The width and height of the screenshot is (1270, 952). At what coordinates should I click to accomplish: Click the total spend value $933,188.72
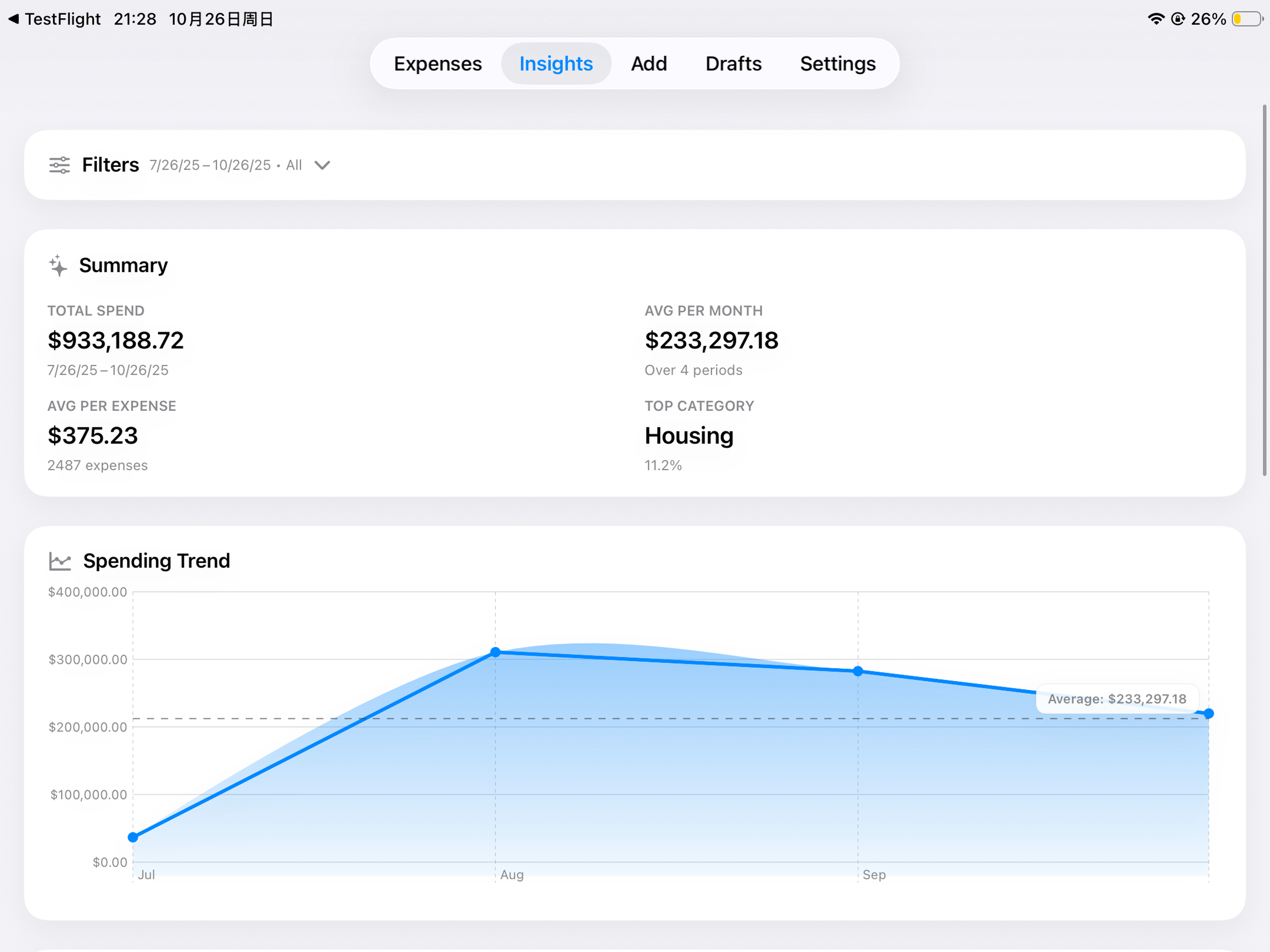tap(115, 340)
